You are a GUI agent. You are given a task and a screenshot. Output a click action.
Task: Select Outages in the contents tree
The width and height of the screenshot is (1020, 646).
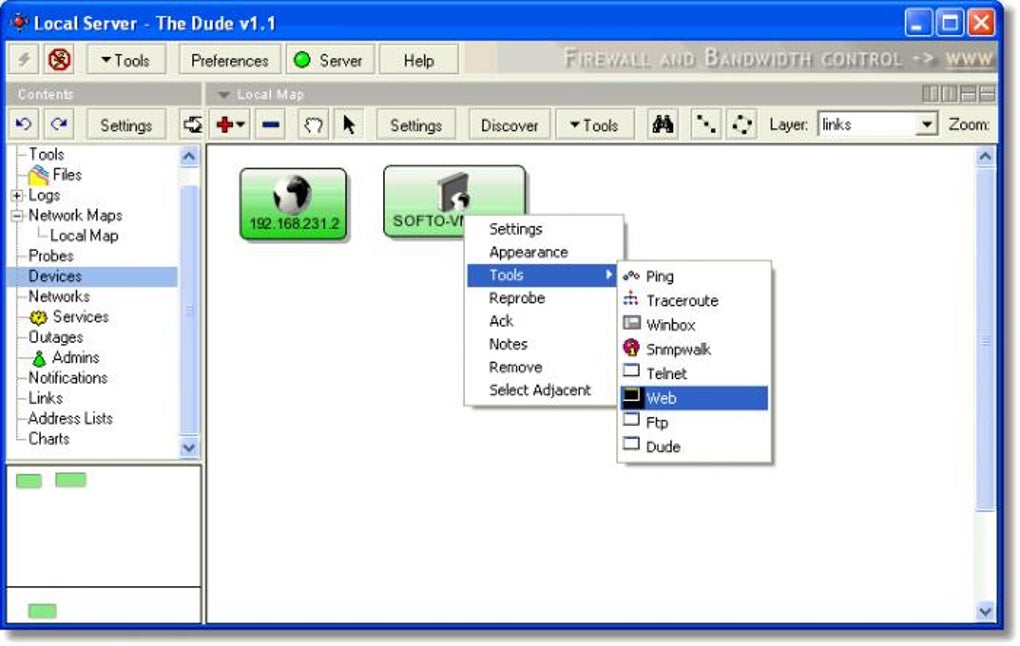click(x=55, y=338)
